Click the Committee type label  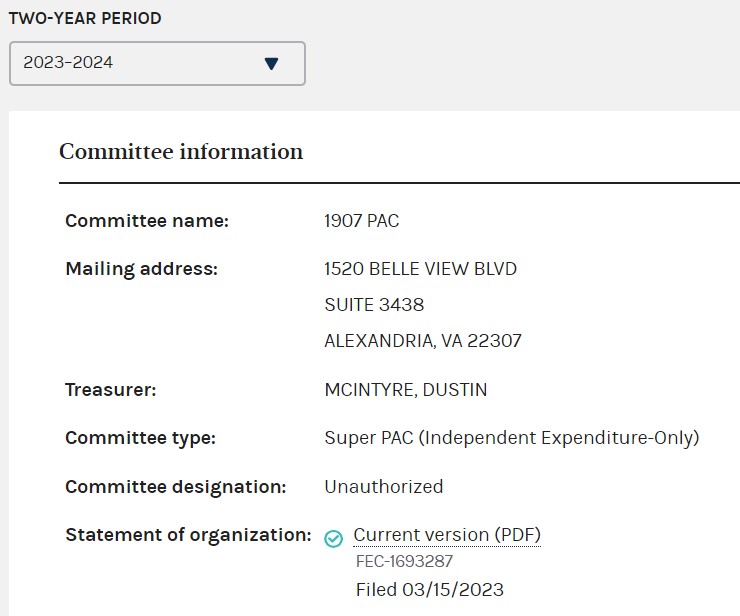click(140, 438)
